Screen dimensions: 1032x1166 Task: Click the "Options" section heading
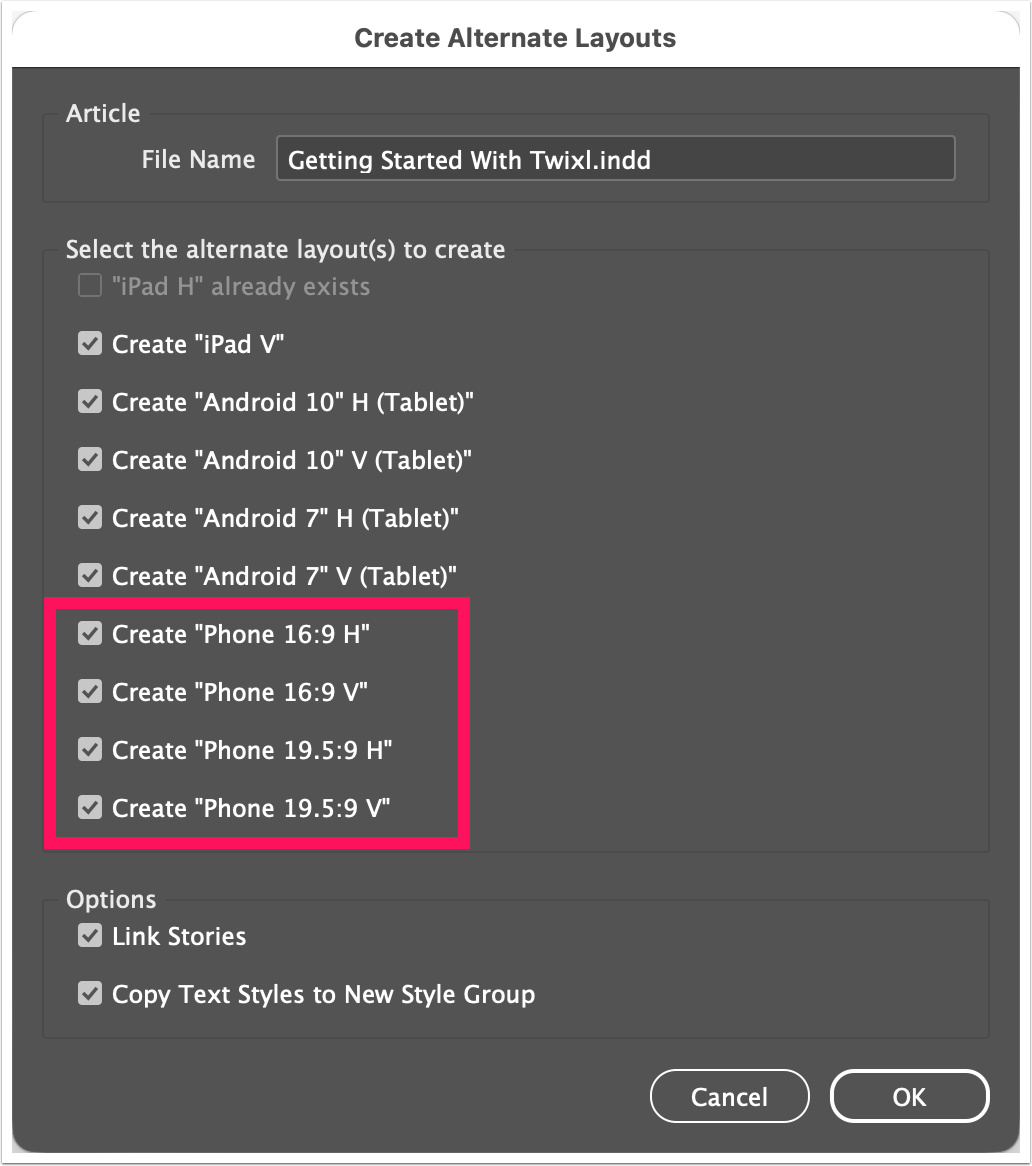click(x=112, y=899)
